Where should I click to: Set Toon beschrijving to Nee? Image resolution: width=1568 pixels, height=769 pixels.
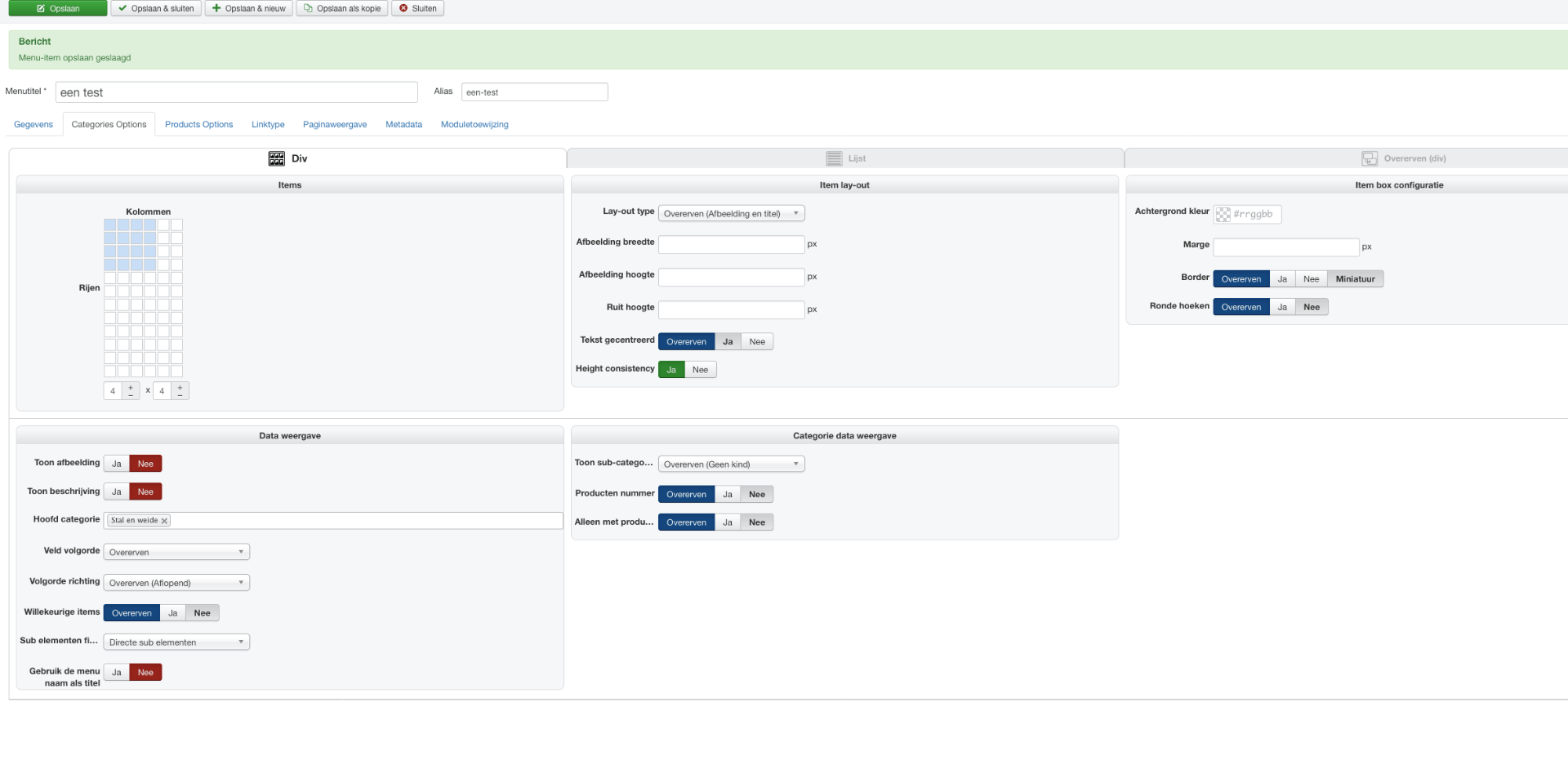pyautogui.click(x=145, y=491)
